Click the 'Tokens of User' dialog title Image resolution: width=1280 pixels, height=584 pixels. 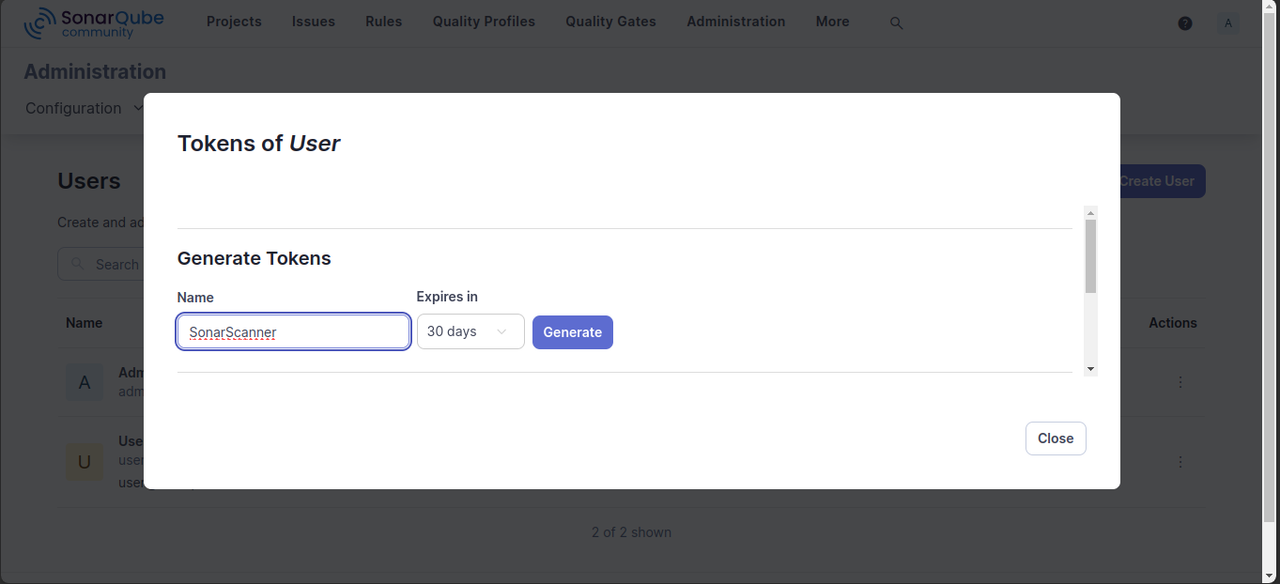click(x=259, y=143)
